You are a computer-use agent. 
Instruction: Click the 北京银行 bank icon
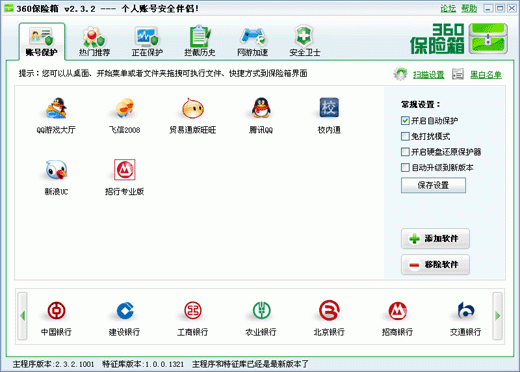(x=329, y=310)
